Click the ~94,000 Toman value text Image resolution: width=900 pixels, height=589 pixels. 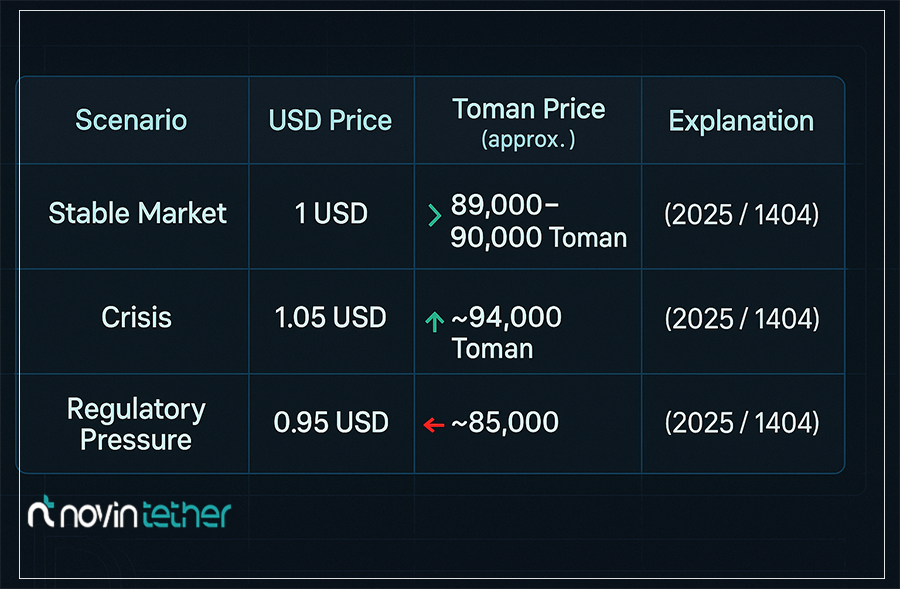(506, 332)
